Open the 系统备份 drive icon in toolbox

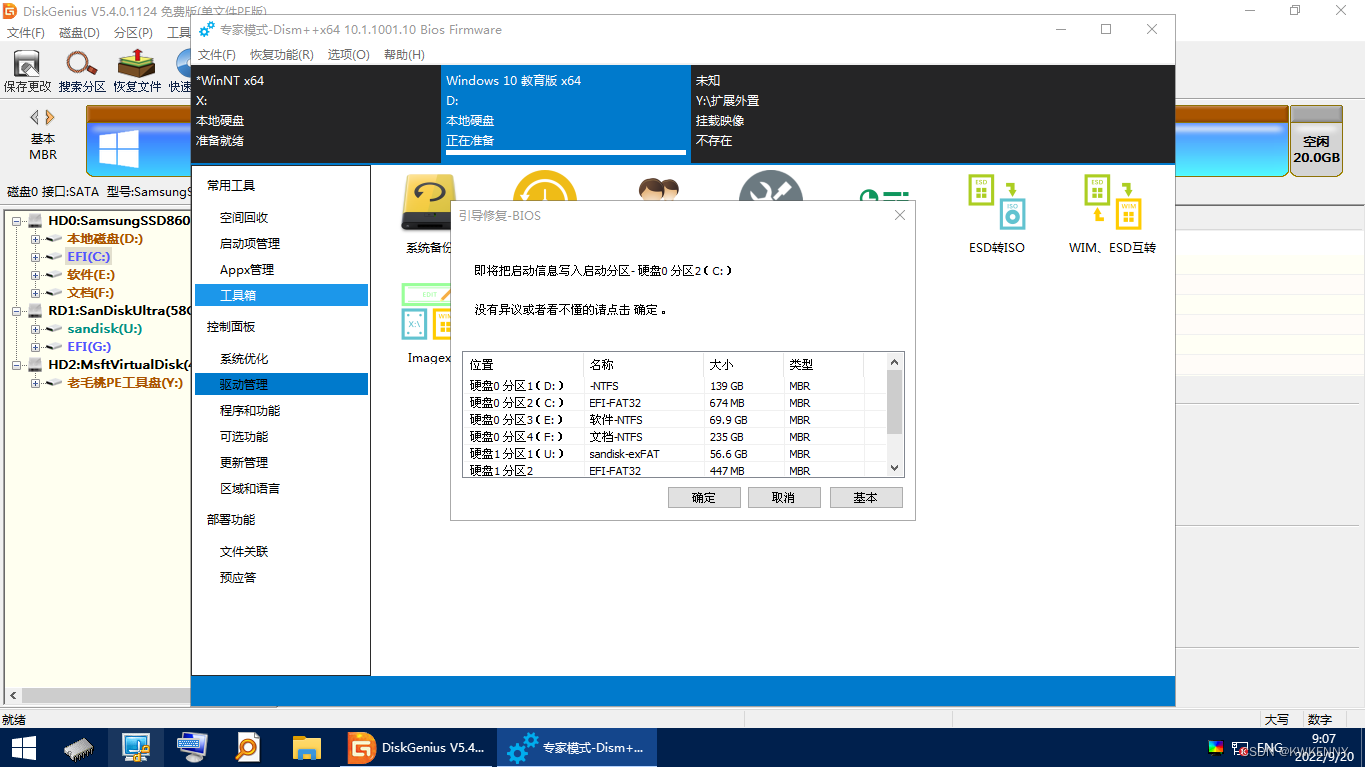(x=428, y=204)
